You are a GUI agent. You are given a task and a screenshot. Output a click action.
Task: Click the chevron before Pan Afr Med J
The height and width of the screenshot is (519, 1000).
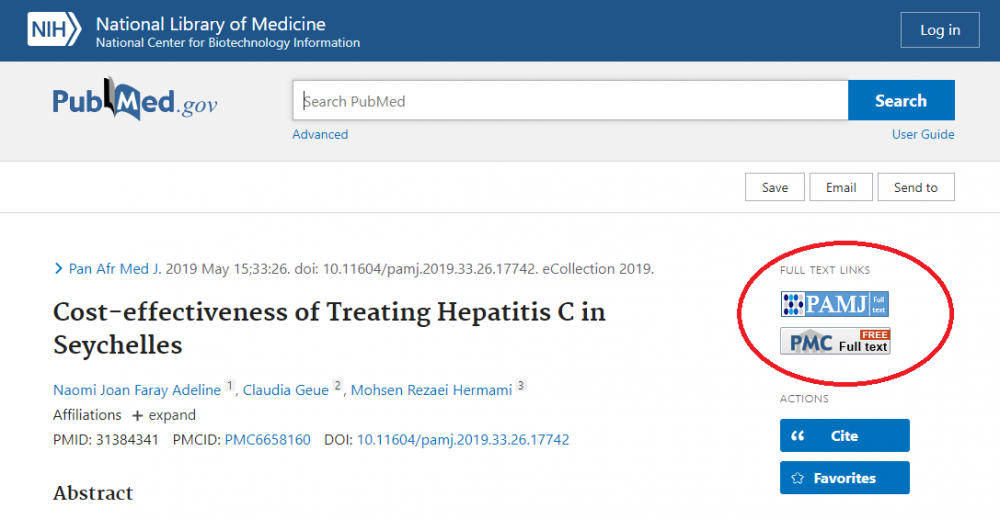[x=58, y=269]
